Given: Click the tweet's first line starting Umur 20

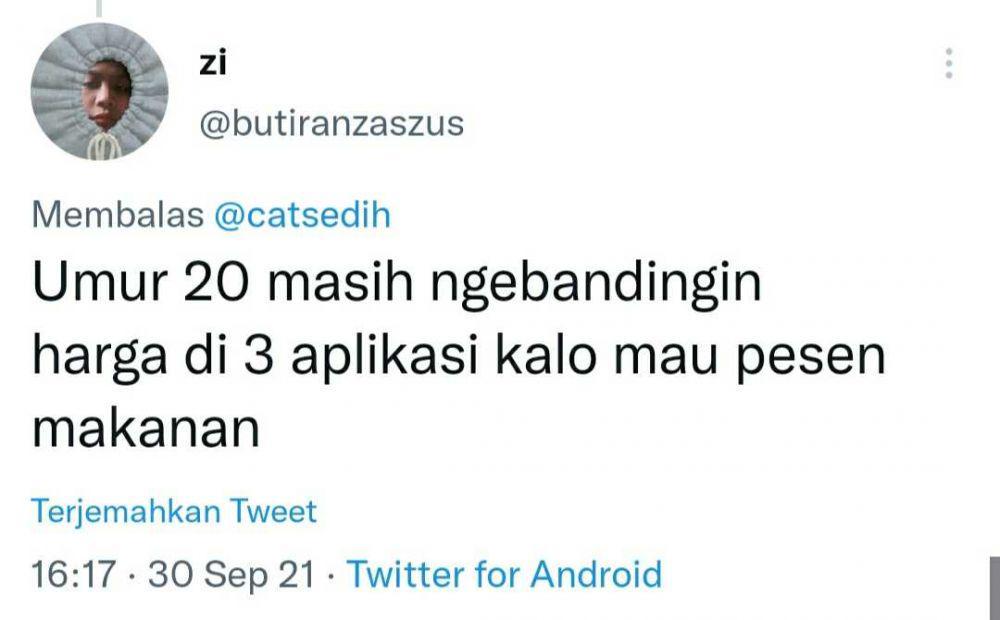Looking at the screenshot, I should [397, 283].
